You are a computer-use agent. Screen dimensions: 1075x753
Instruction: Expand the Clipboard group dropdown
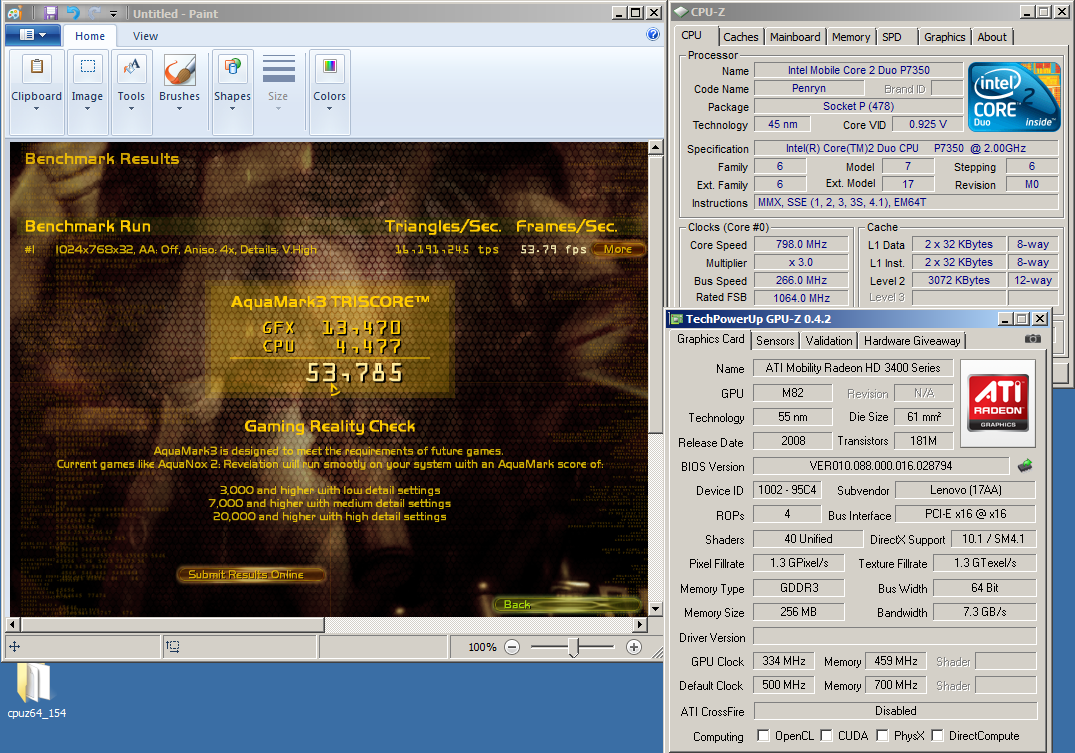click(36, 108)
